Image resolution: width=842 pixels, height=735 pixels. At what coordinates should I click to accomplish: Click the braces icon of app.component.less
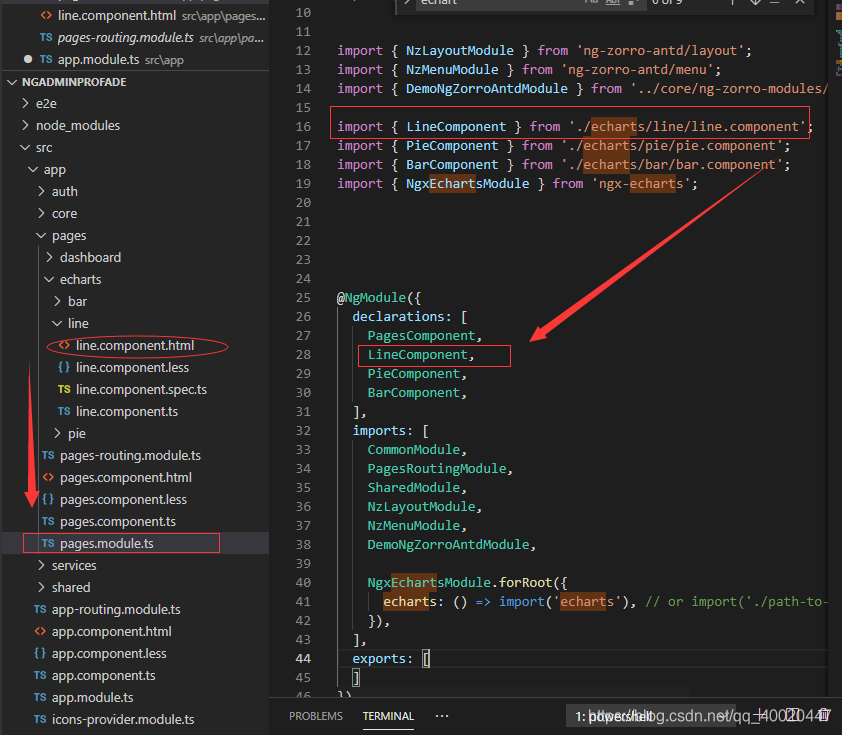40,653
